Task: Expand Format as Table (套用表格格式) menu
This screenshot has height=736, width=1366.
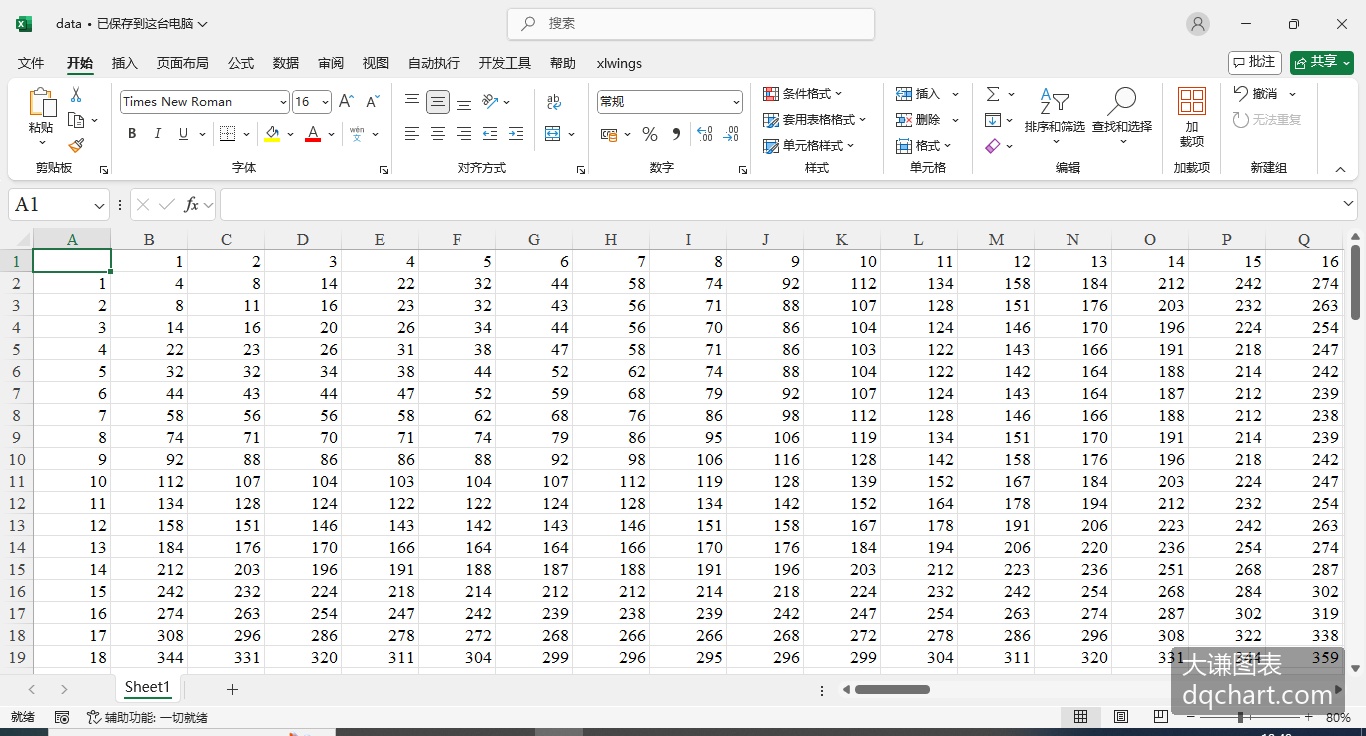Action: (x=815, y=120)
